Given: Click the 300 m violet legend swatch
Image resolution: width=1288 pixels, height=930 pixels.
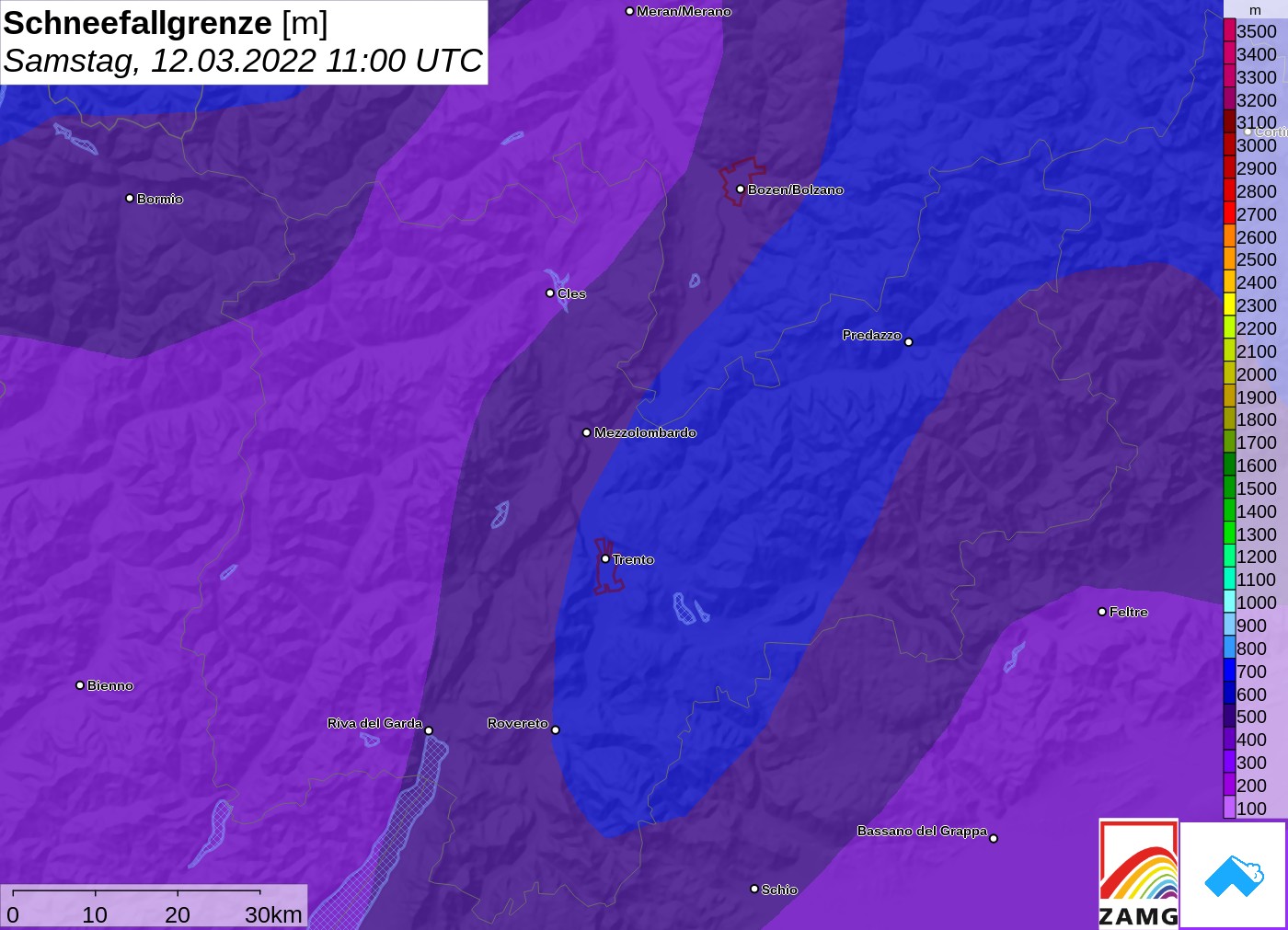Looking at the screenshot, I should 1229,762.
